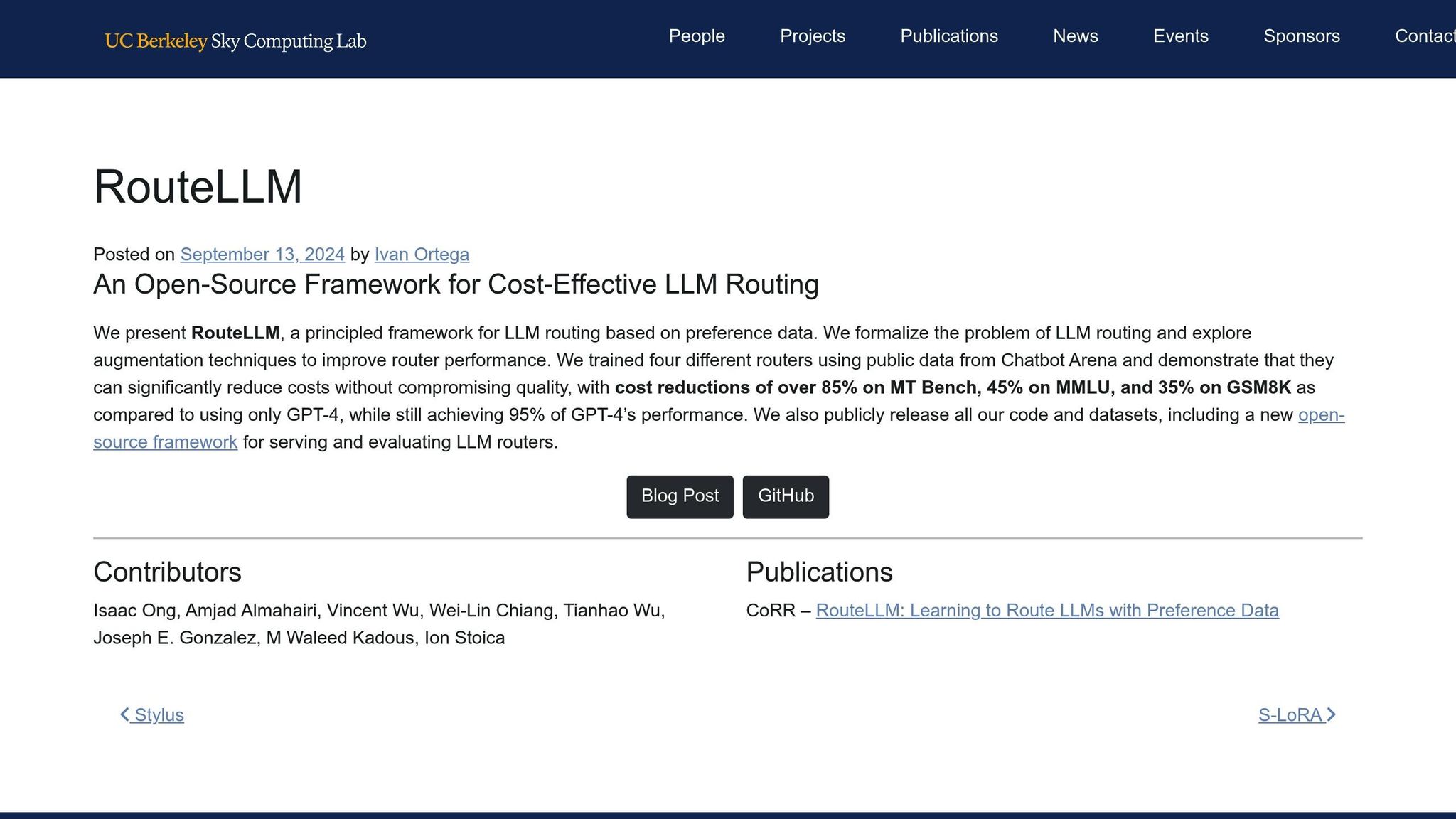Screen dimensions: 1456x819
Task: Go to the previous project Stylus
Action: click(x=158, y=715)
